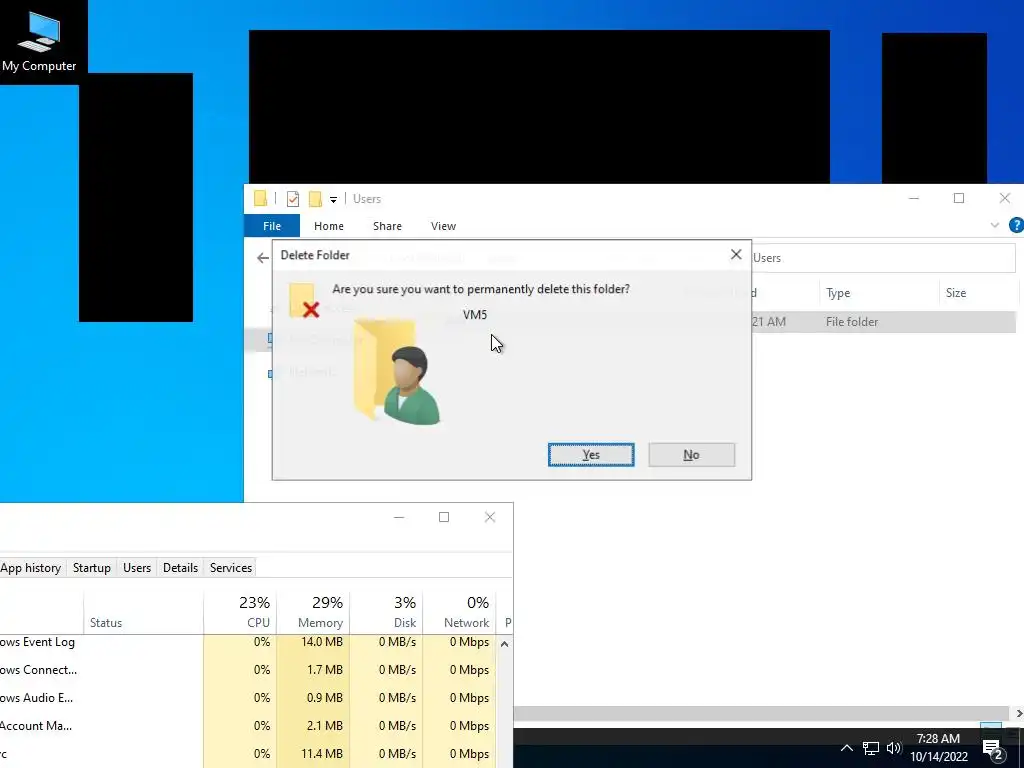Click the Explorer folder icon in the title bar
This screenshot has height=768, width=1024.
[261, 199]
